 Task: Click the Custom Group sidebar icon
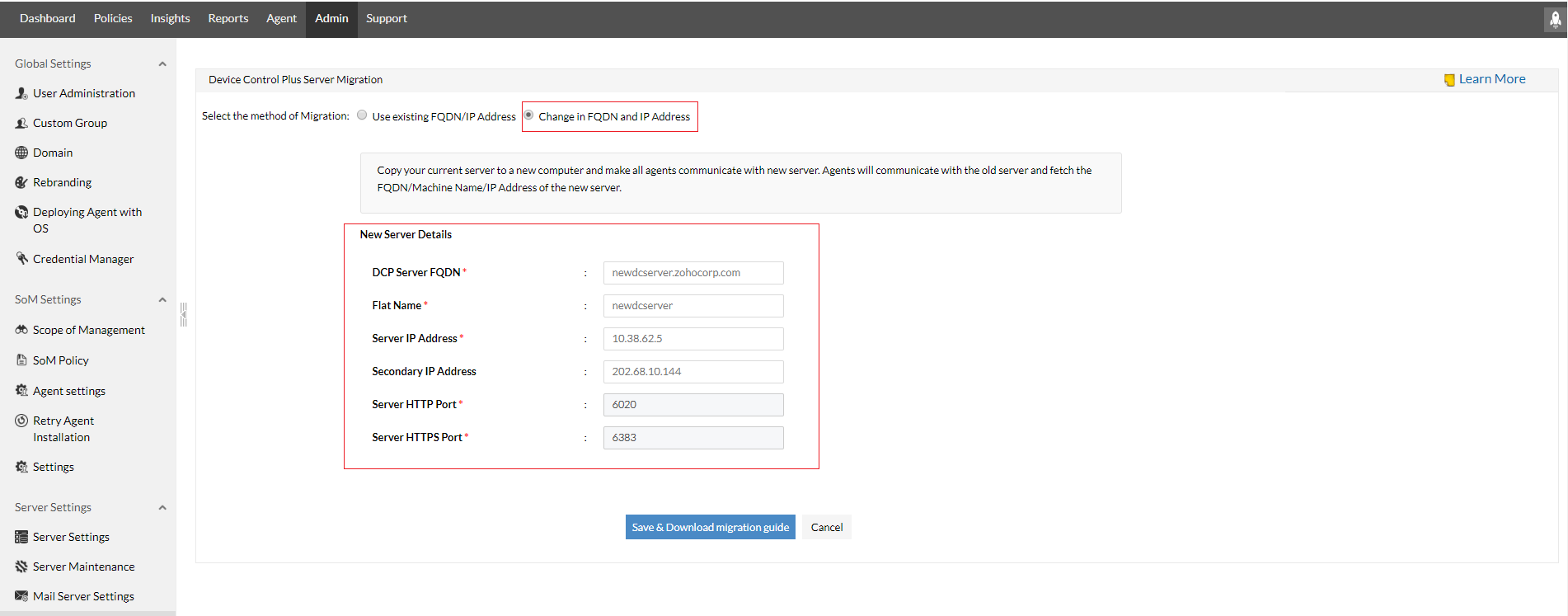21,123
